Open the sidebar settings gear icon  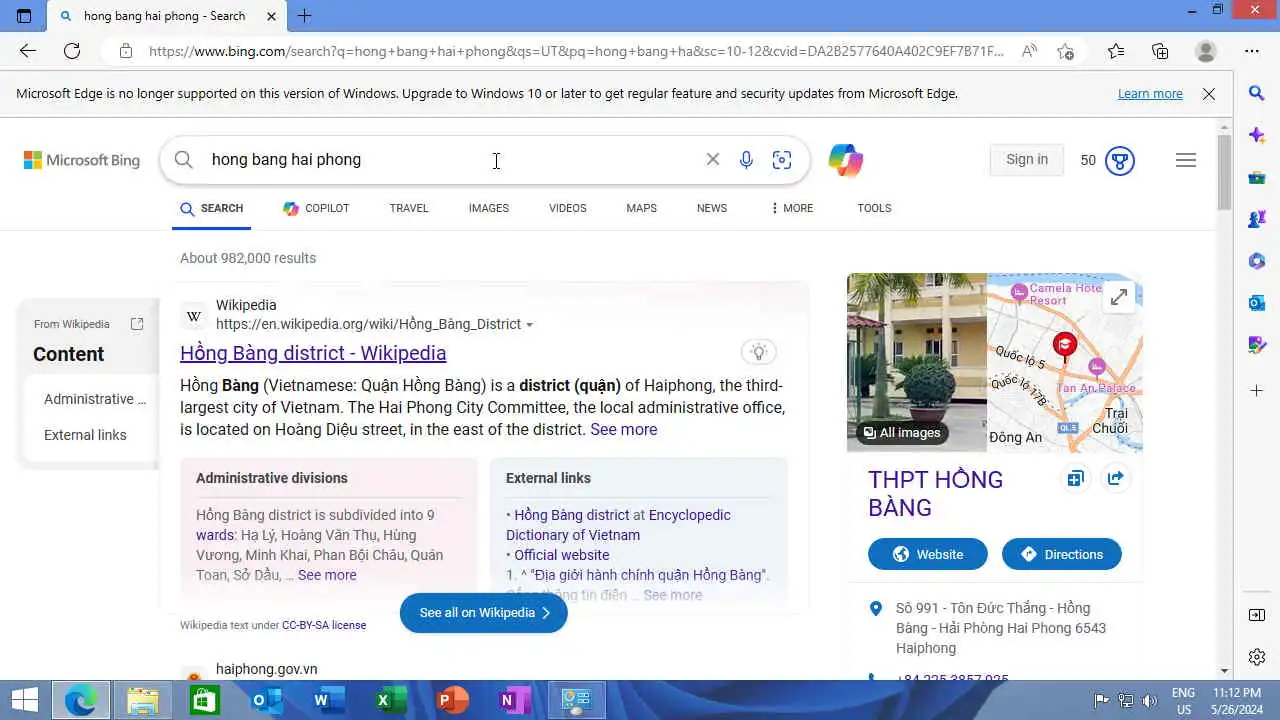pyautogui.click(x=1257, y=657)
